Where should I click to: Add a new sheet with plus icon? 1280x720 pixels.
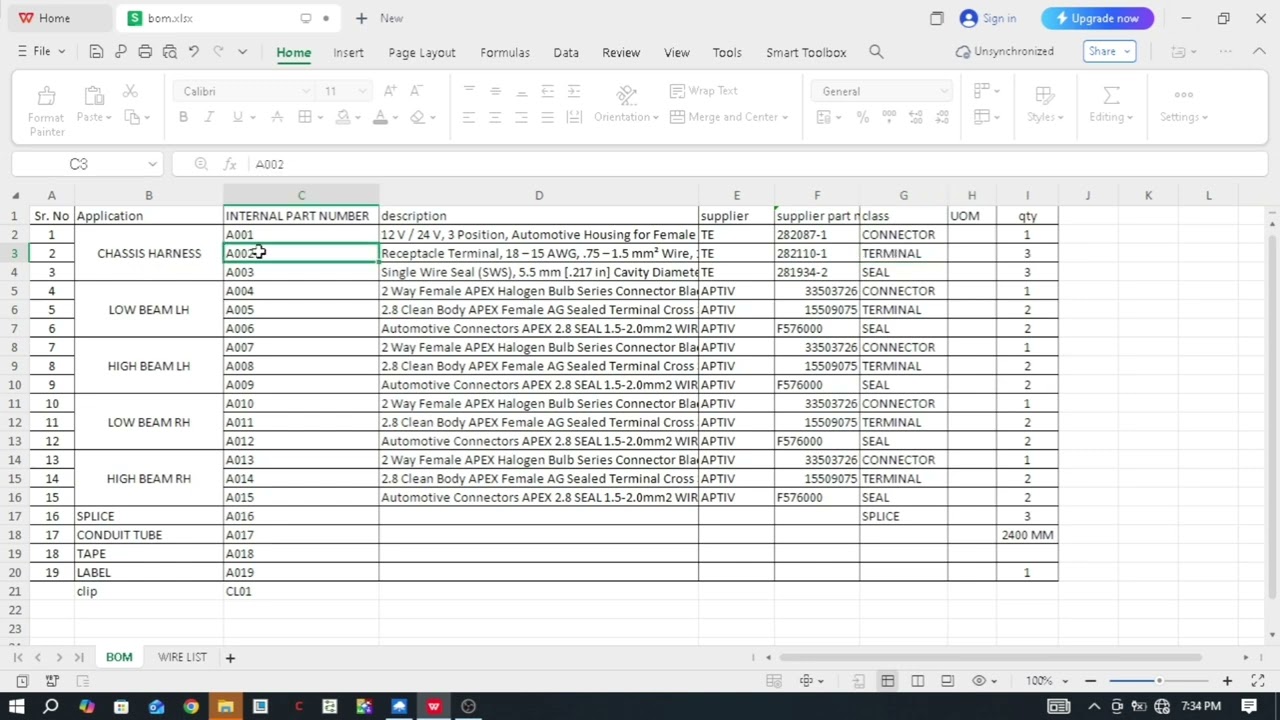tap(229, 657)
